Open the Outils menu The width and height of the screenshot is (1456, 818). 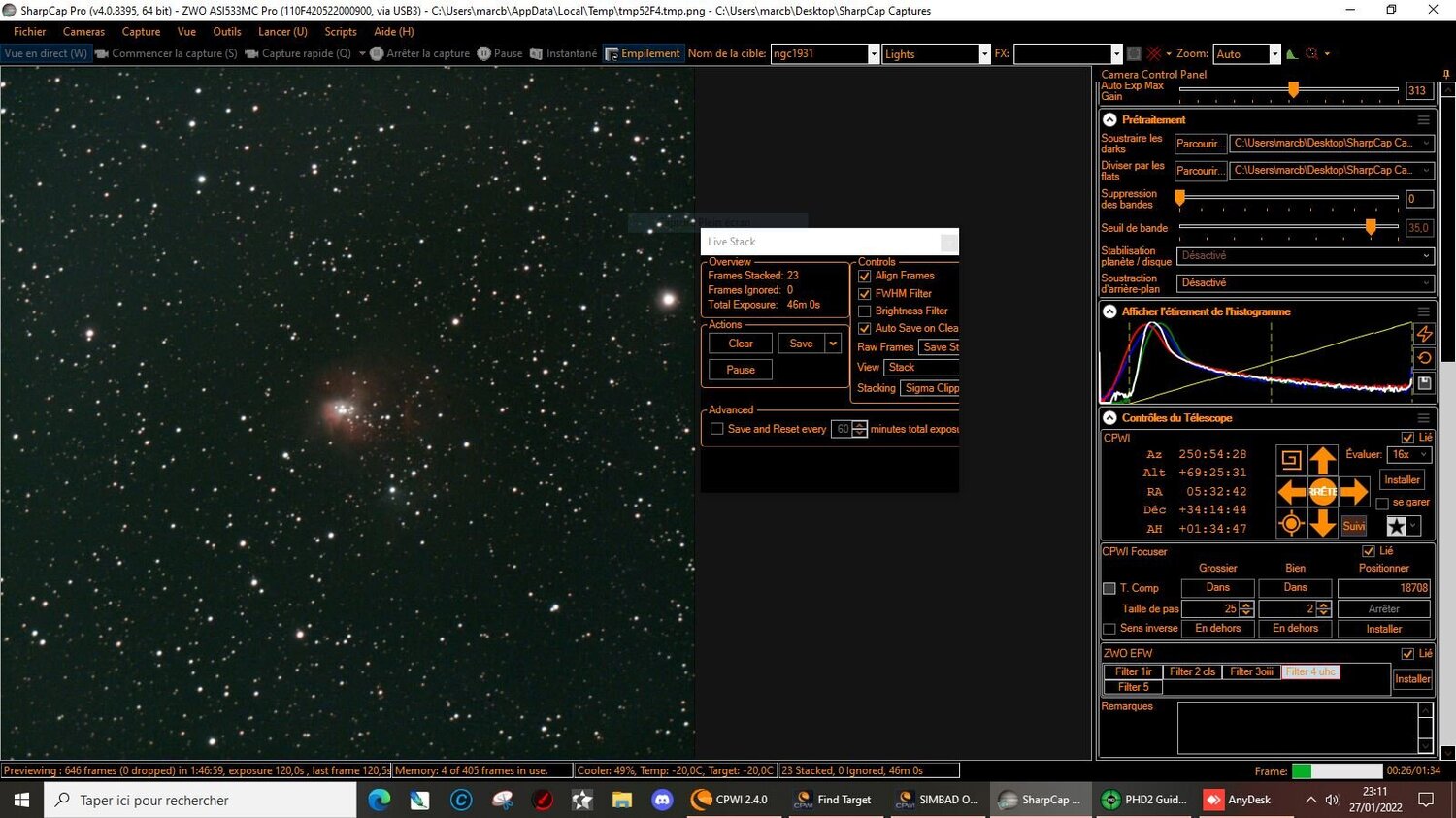(x=226, y=31)
